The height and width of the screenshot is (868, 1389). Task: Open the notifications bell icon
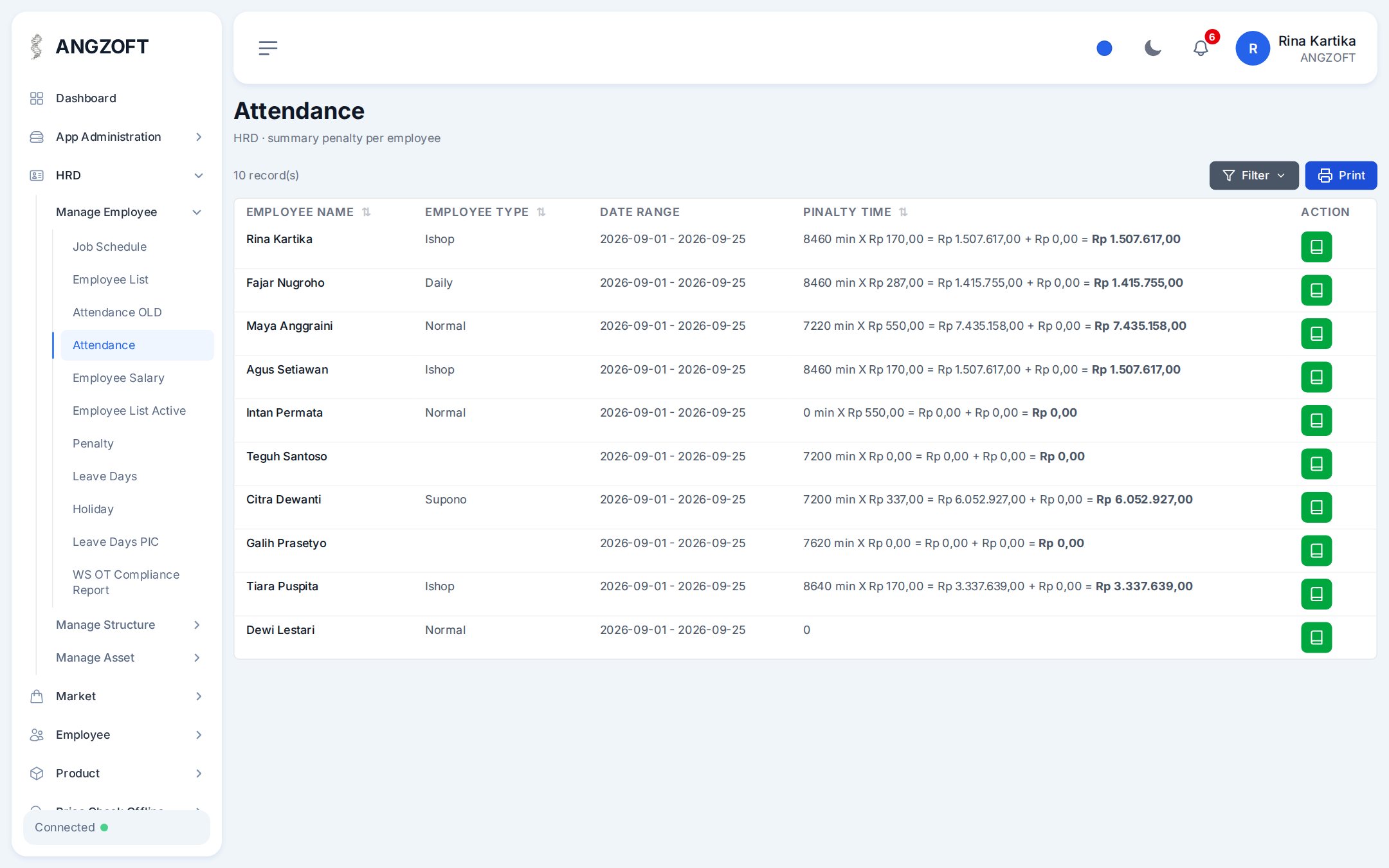(x=1201, y=48)
